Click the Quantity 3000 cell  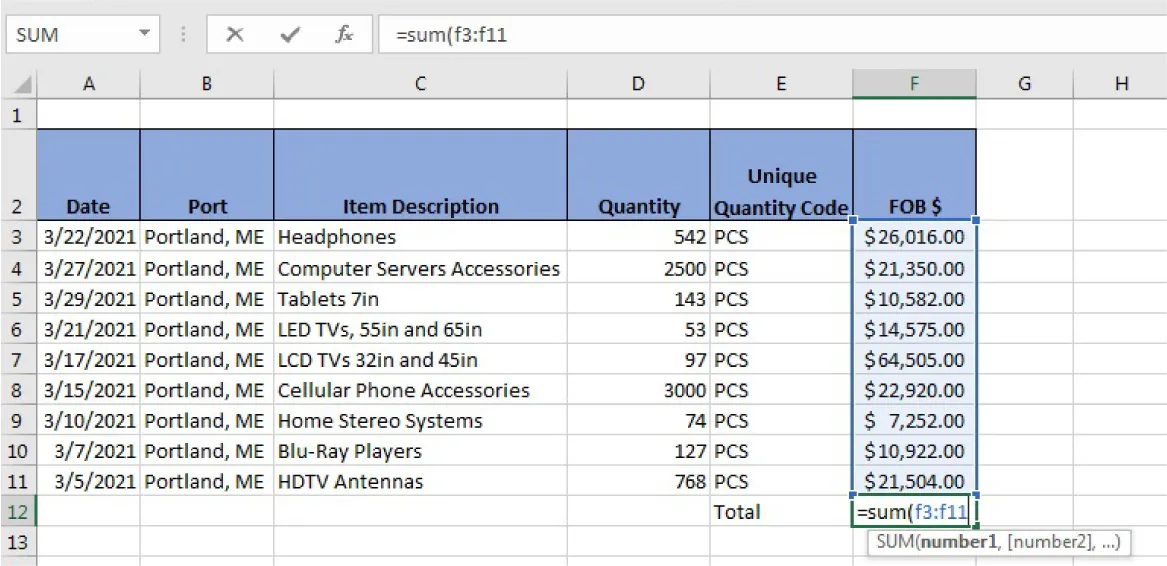[x=638, y=390]
